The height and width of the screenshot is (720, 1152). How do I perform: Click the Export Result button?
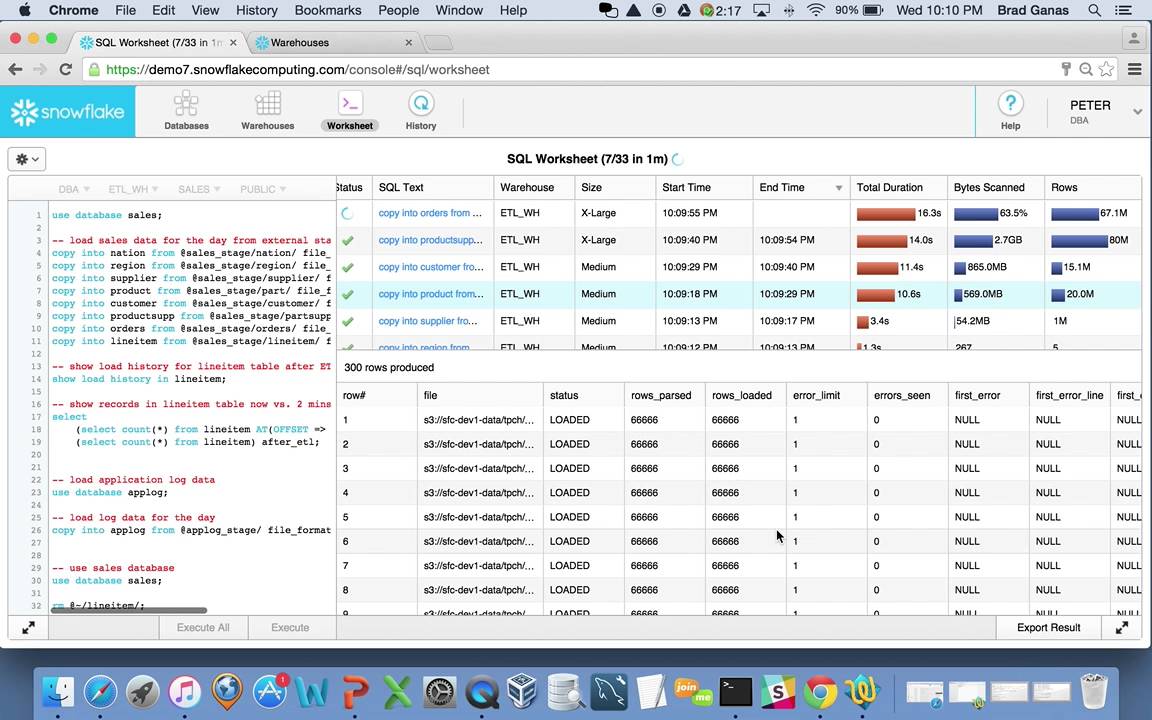(1048, 627)
